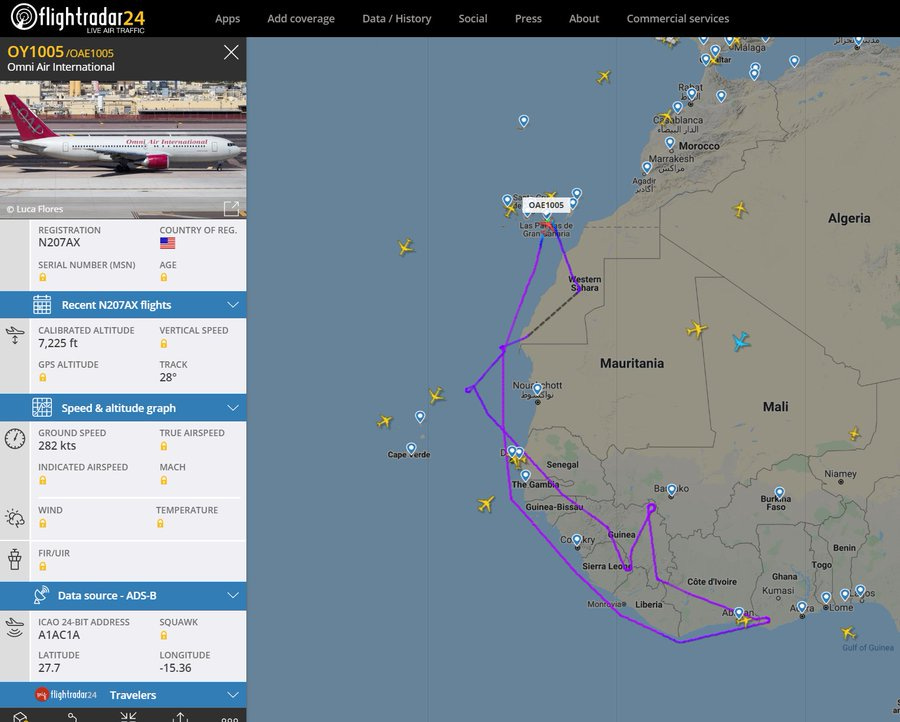Click the Wind lock icon
This screenshot has width=900, height=722.
pyautogui.click(x=42, y=523)
